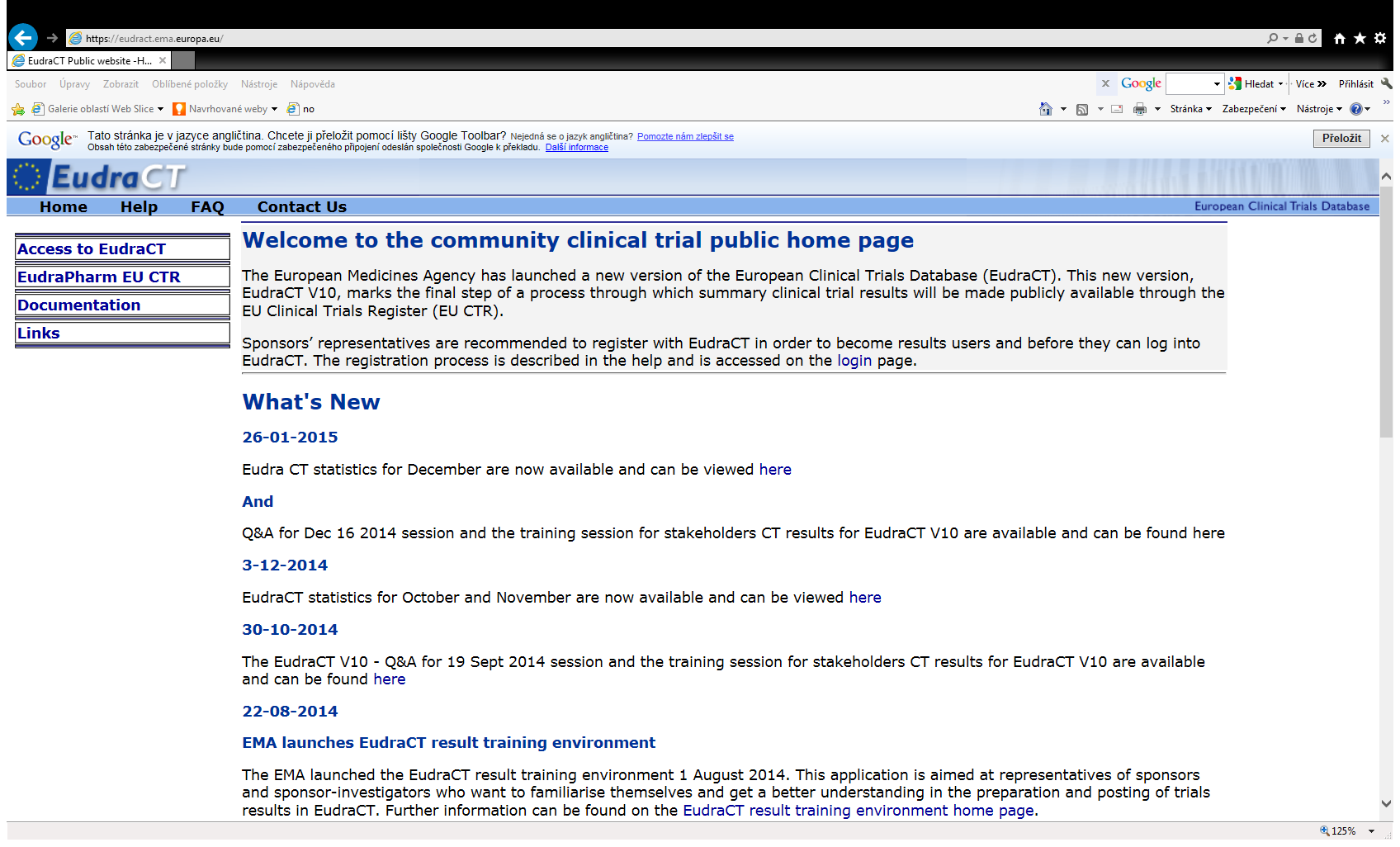Click the page vertical scrollbar thumb
The height and width of the screenshot is (847, 1400).
1386,312
